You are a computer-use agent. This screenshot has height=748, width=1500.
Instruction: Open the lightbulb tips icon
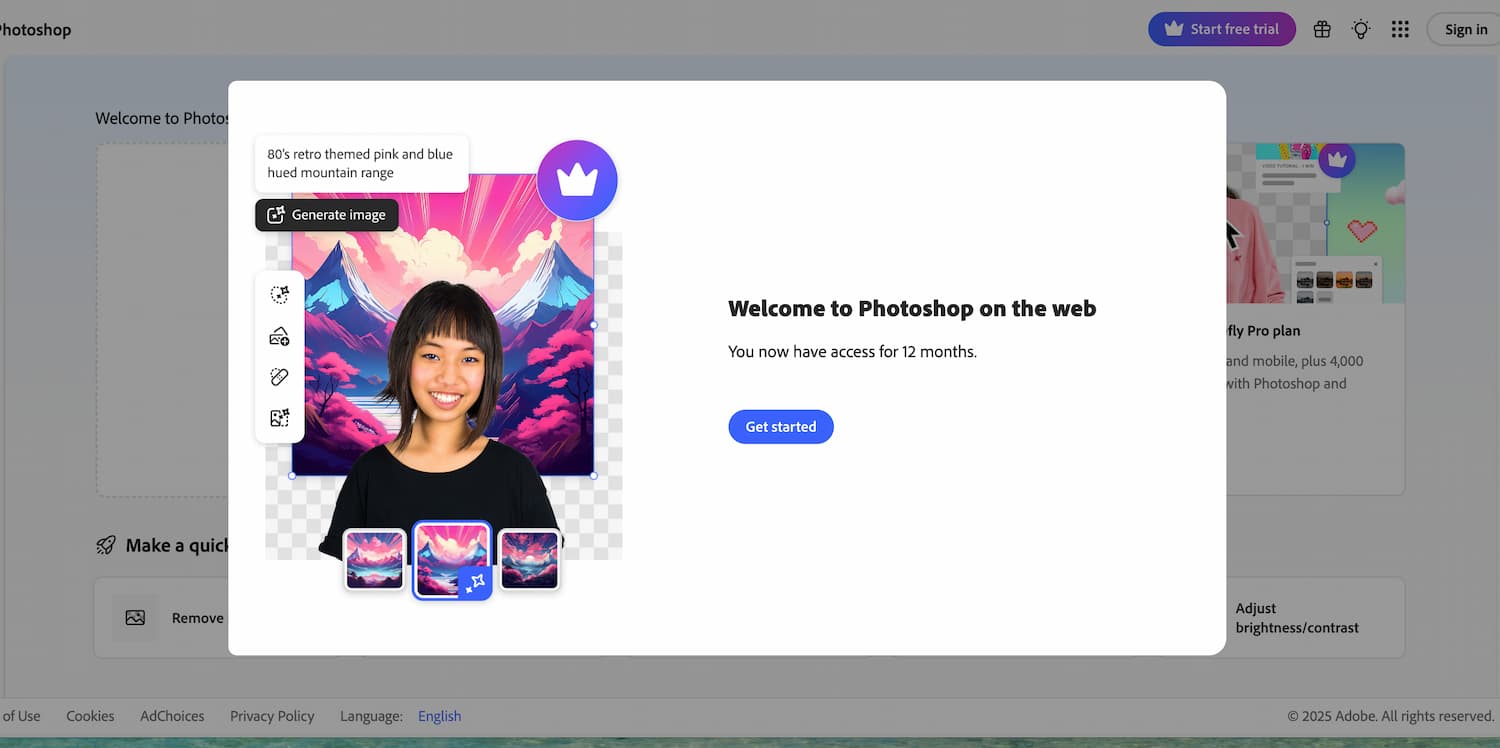point(1361,30)
